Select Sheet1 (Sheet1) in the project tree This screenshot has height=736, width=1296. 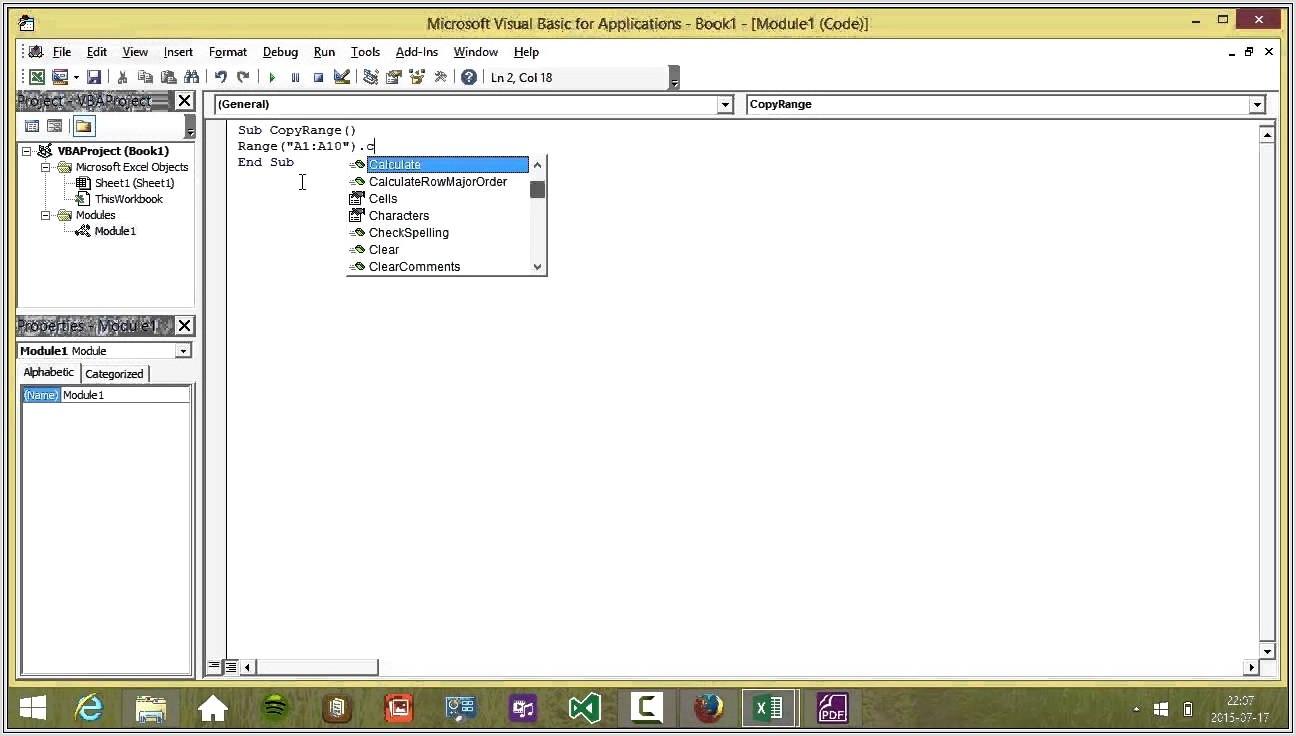click(x=134, y=183)
